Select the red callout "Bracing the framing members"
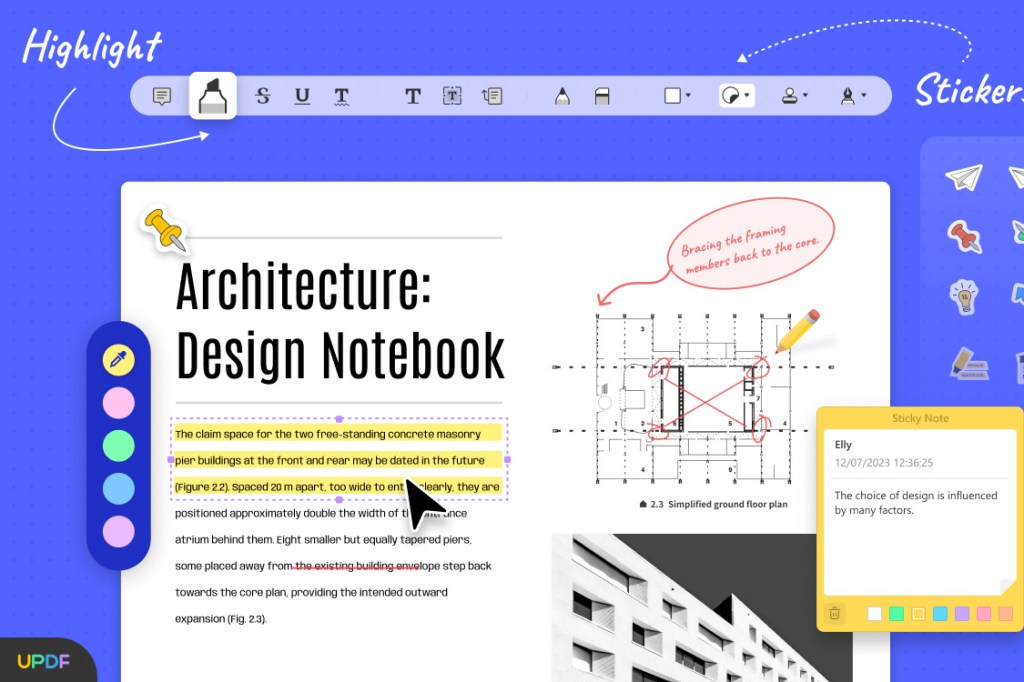Viewport: 1024px width, 682px height. 752,244
